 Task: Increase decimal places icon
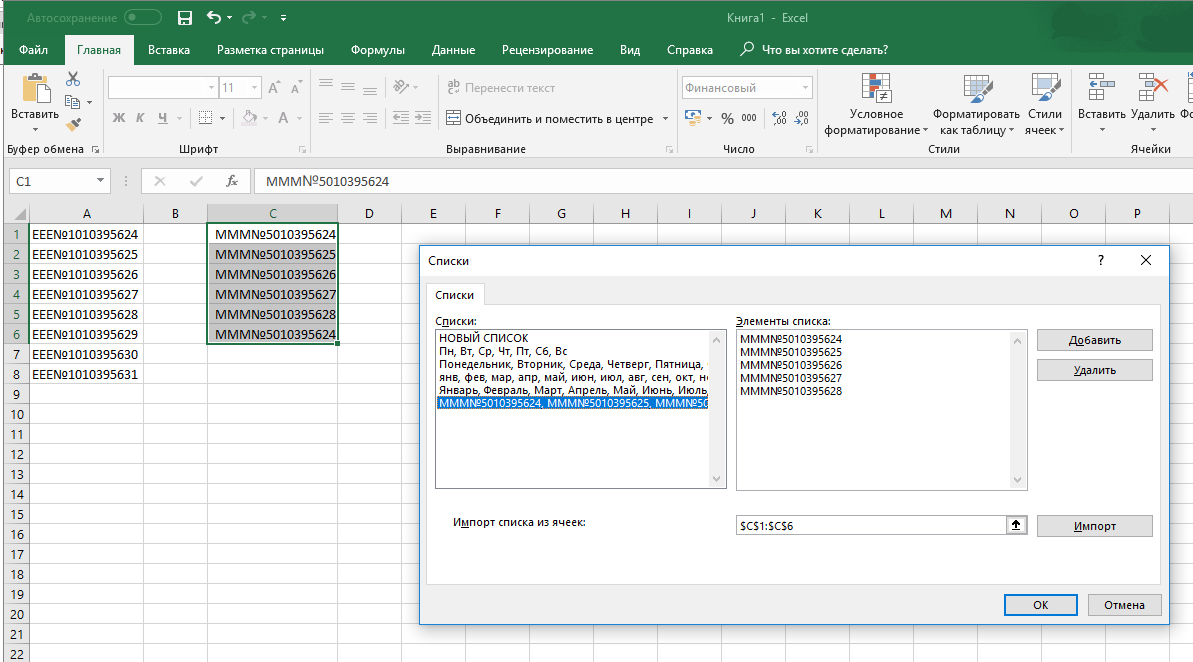(779, 118)
